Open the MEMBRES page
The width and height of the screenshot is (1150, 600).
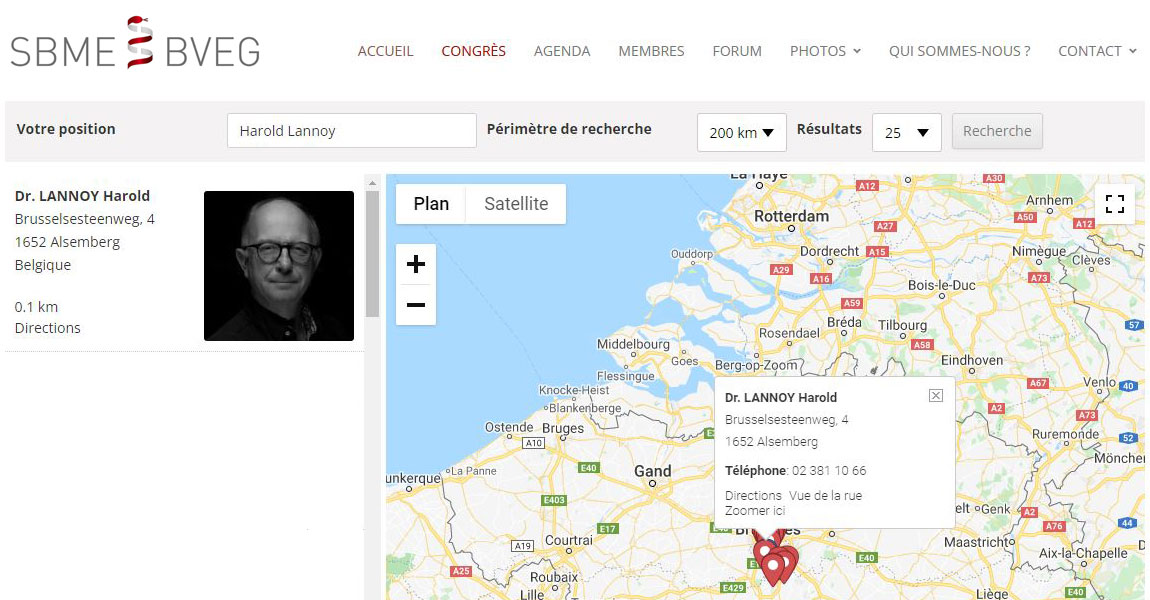pyautogui.click(x=651, y=51)
